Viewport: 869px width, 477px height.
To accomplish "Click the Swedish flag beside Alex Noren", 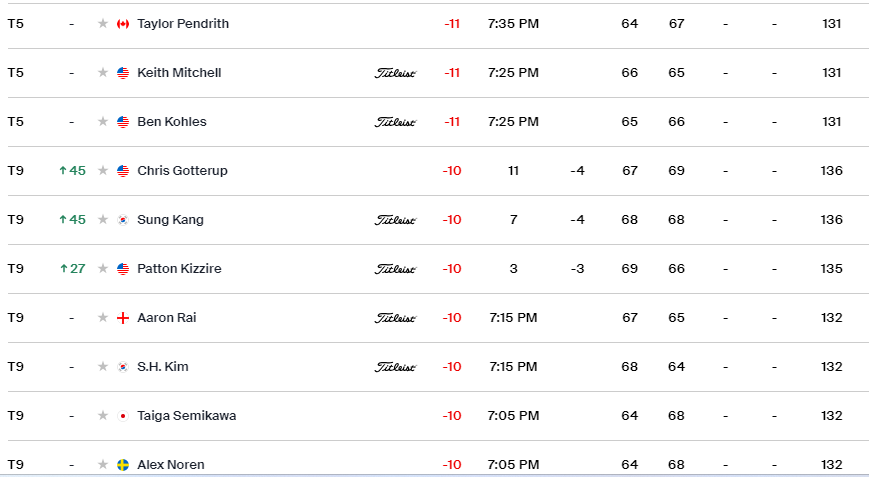I will click(x=123, y=465).
